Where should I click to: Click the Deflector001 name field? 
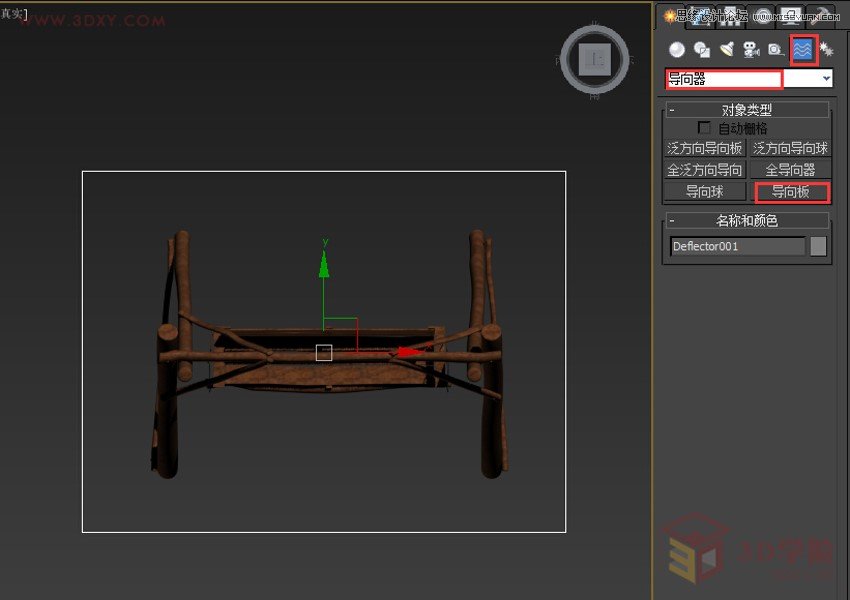[x=737, y=246]
